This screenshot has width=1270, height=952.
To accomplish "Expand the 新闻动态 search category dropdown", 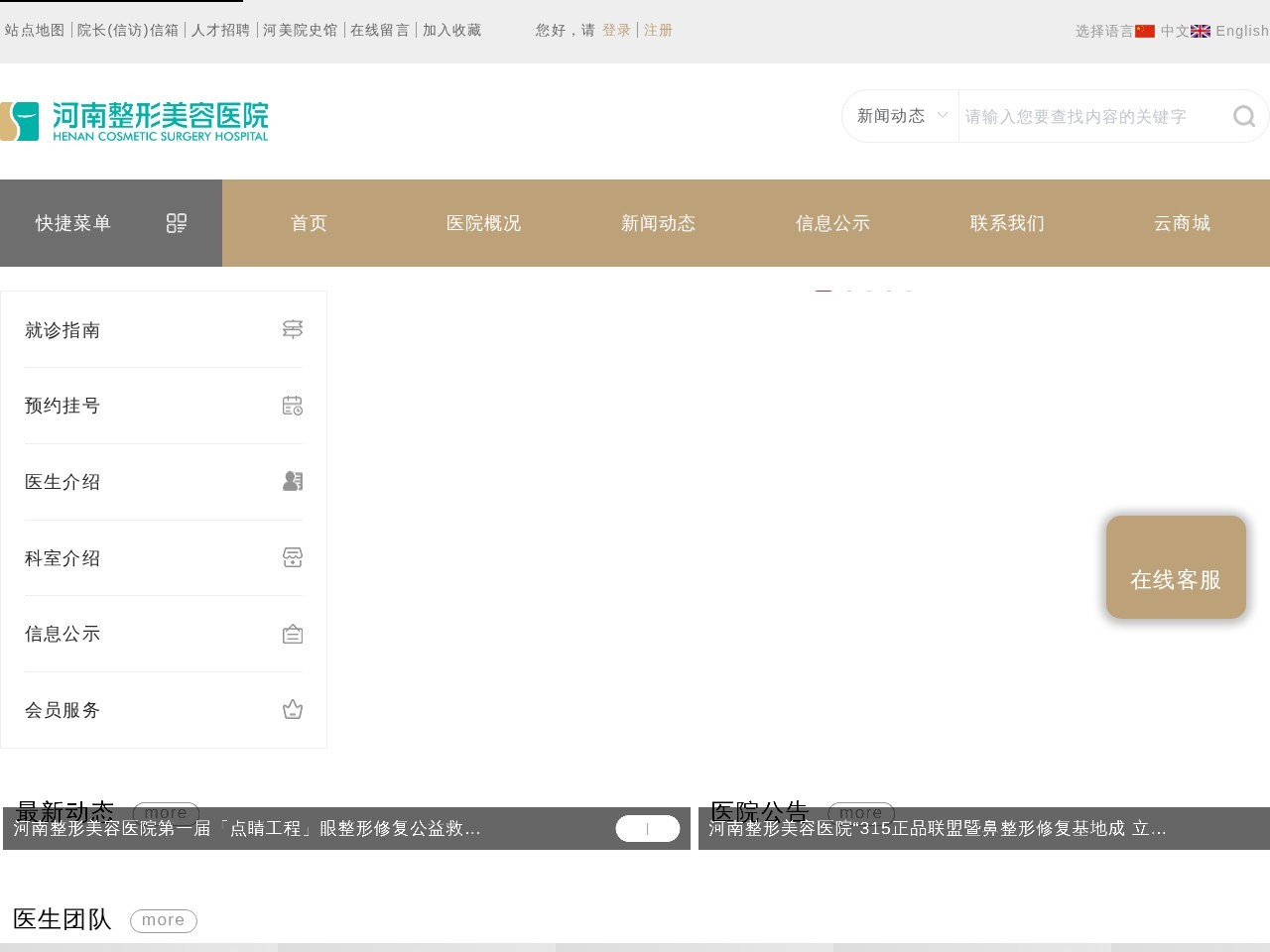I will [901, 116].
